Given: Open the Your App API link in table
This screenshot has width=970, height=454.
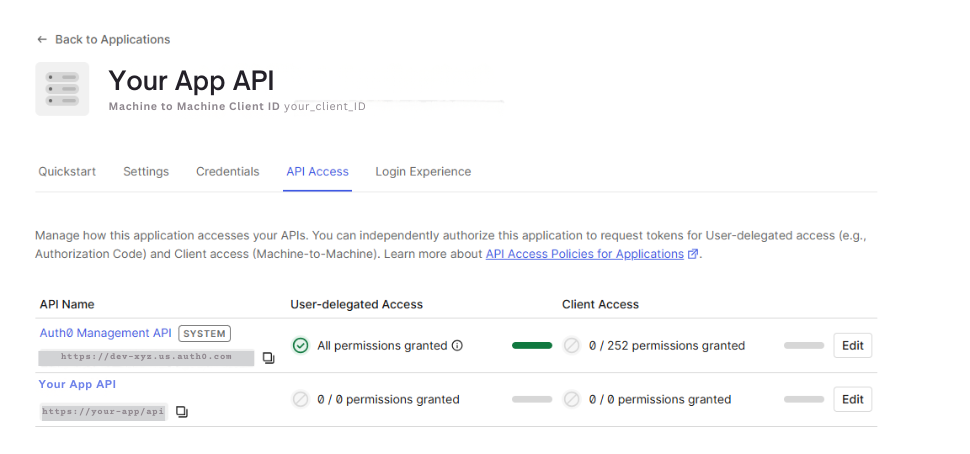Looking at the screenshot, I should point(77,384).
